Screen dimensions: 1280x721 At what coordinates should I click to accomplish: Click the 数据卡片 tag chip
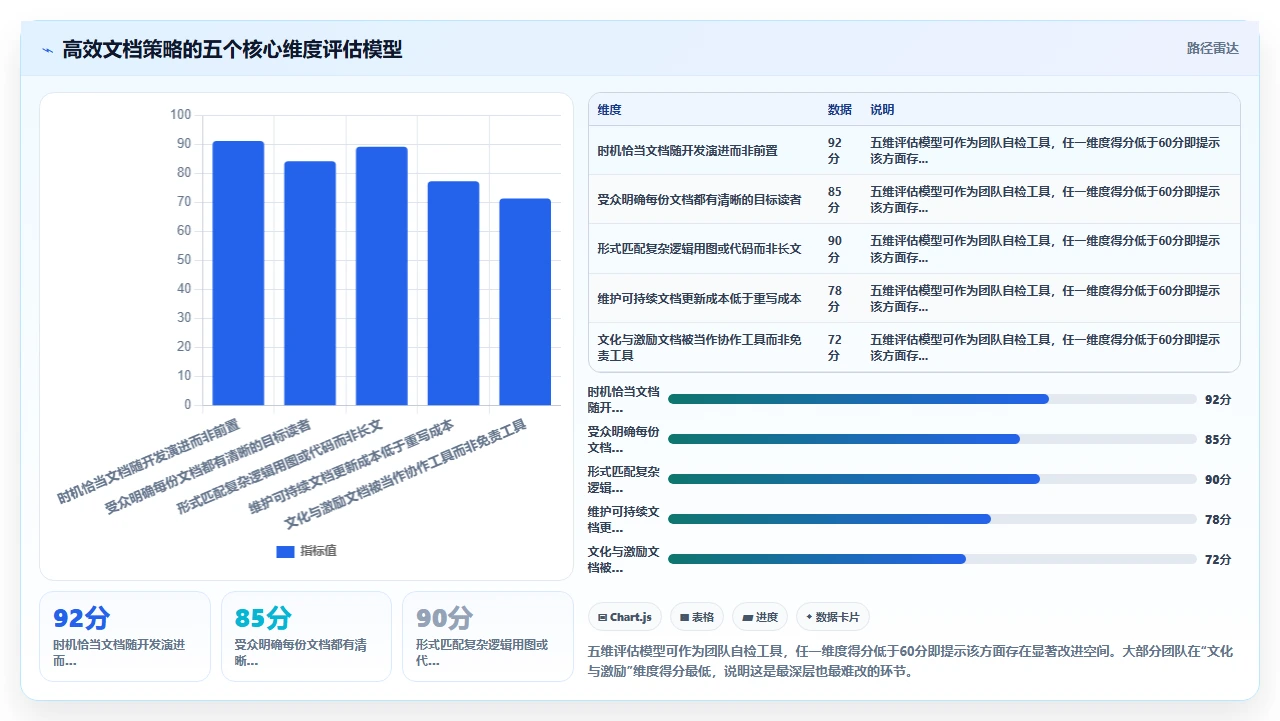[x=833, y=617]
